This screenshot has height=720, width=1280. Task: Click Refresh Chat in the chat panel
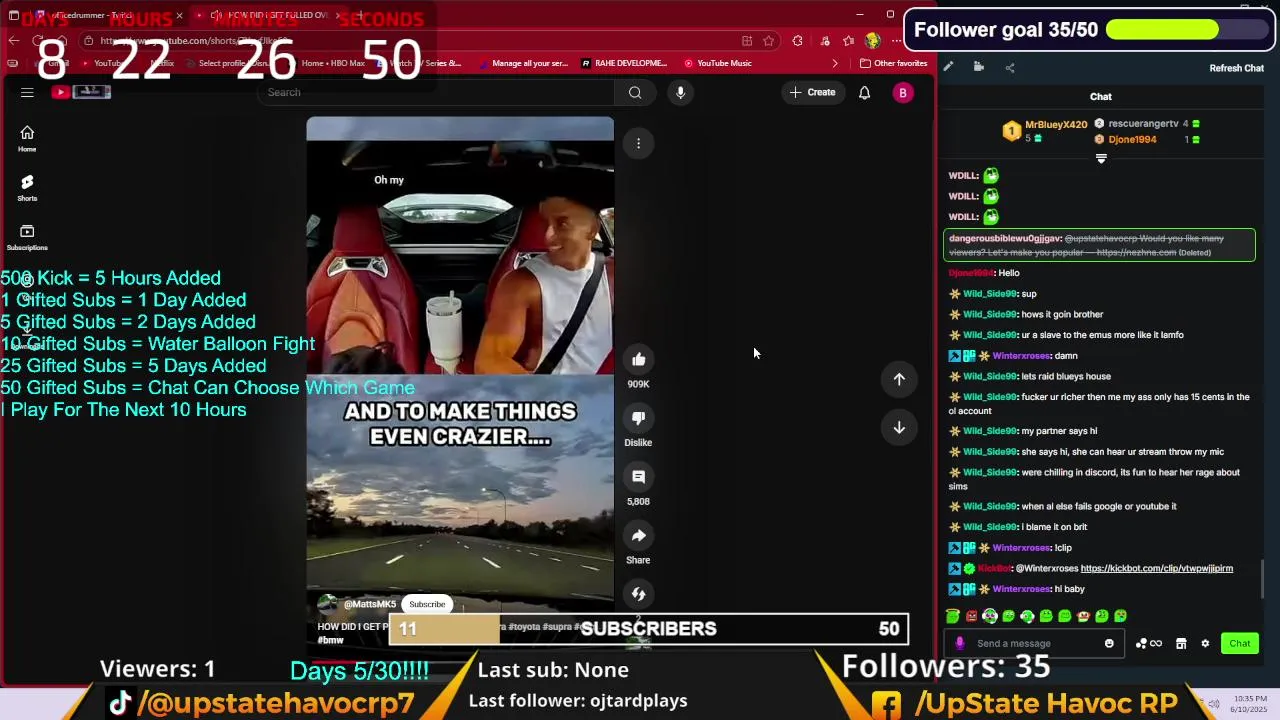1236,68
